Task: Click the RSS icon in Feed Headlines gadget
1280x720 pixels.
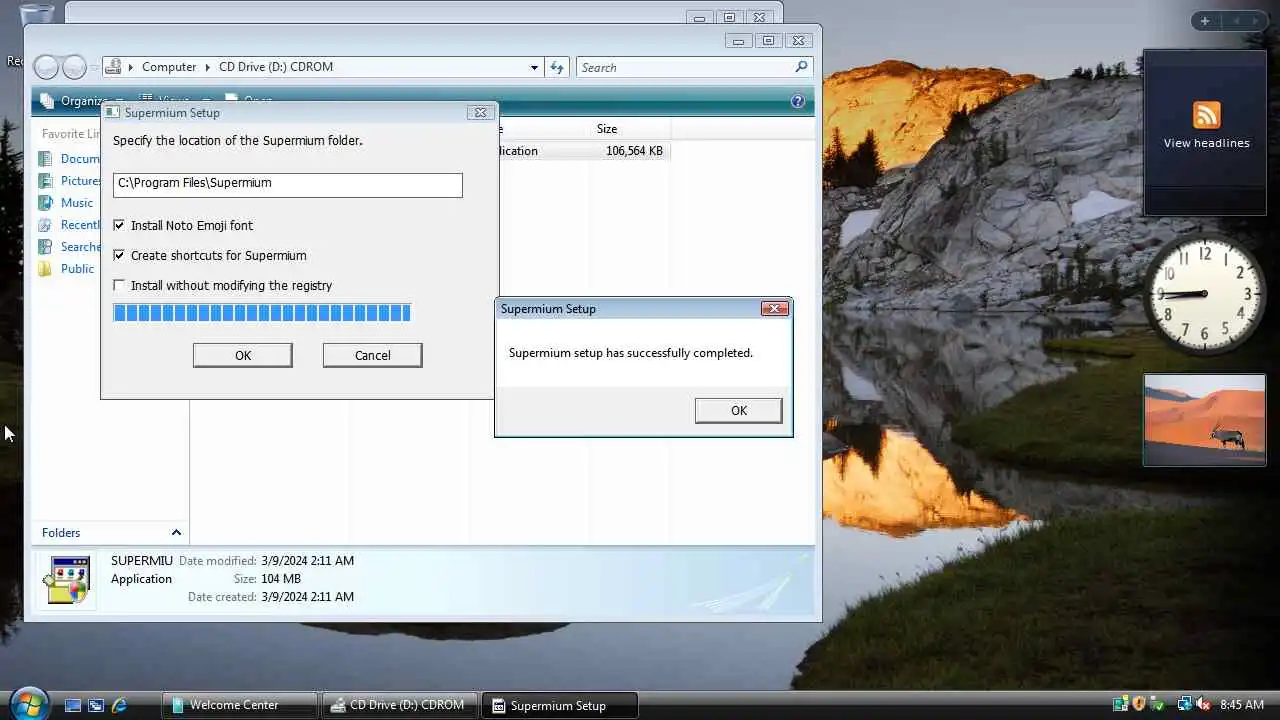Action: (x=1206, y=114)
